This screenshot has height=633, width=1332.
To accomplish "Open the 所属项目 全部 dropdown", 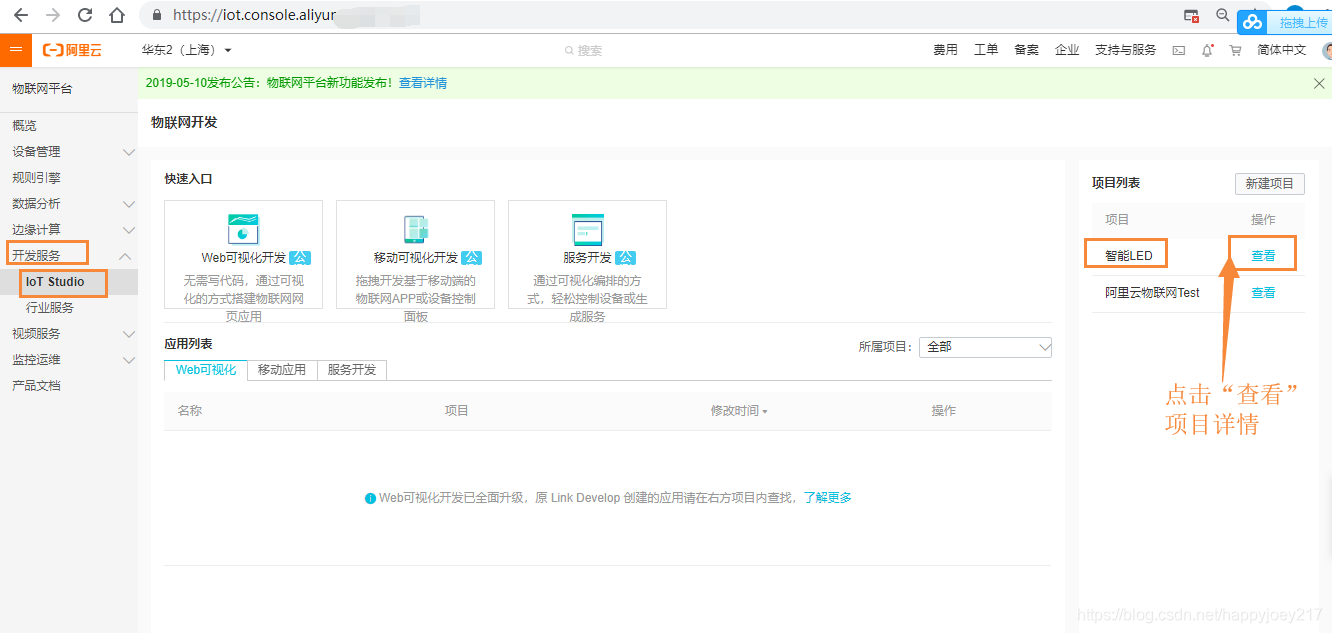I will click(x=985, y=347).
